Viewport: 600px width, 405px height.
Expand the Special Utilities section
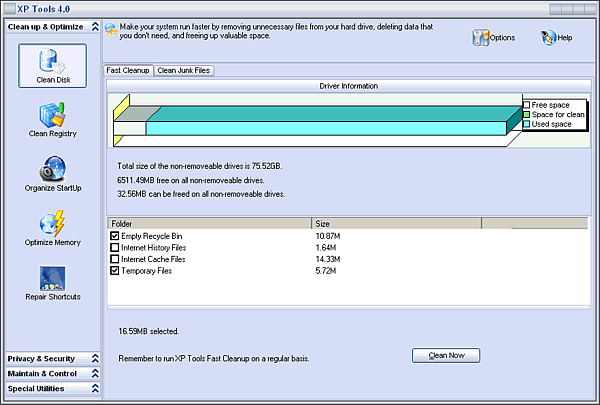pos(95,389)
